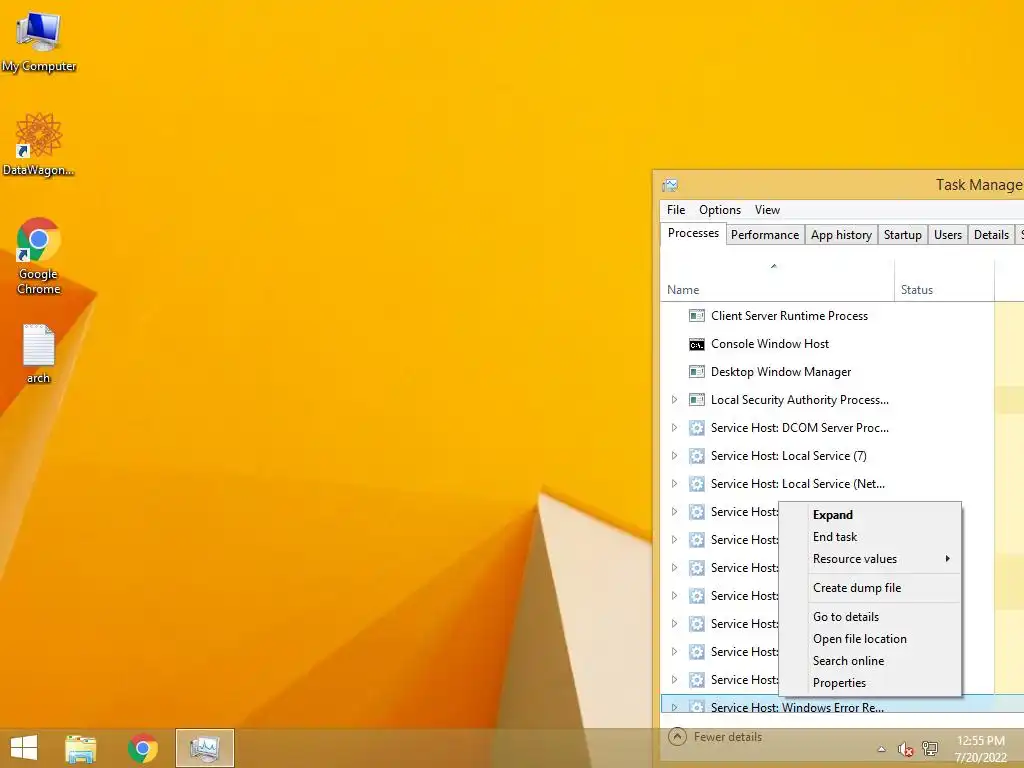The height and width of the screenshot is (768, 1024).
Task: Select the Google Chrome desktop shortcut
Action: pos(39,256)
